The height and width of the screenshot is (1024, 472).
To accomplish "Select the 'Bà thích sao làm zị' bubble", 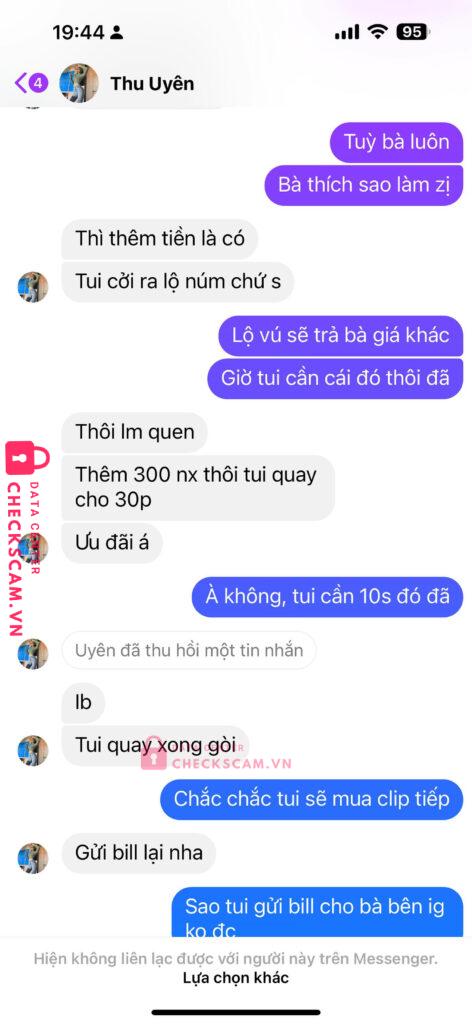I will pos(364,184).
